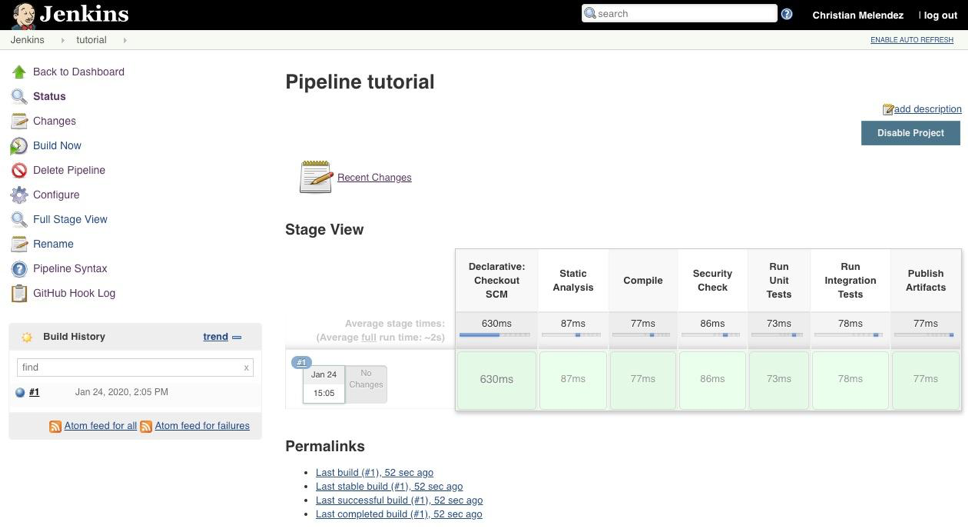Viewport: 968px width, 527px height.
Task: Open build #1 link in Build History
Action: (x=34, y=392)
